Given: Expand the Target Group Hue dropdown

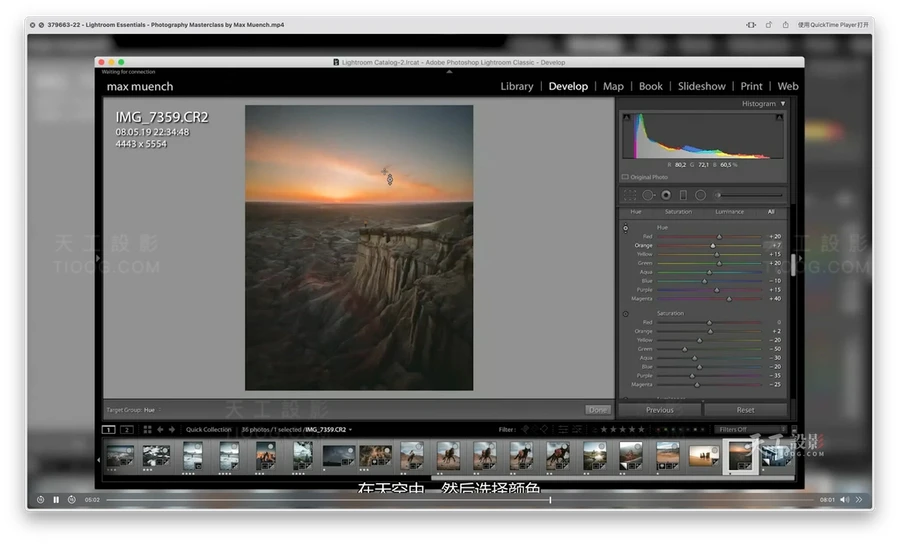Looking at the screenshot, I should click(150, 410).
